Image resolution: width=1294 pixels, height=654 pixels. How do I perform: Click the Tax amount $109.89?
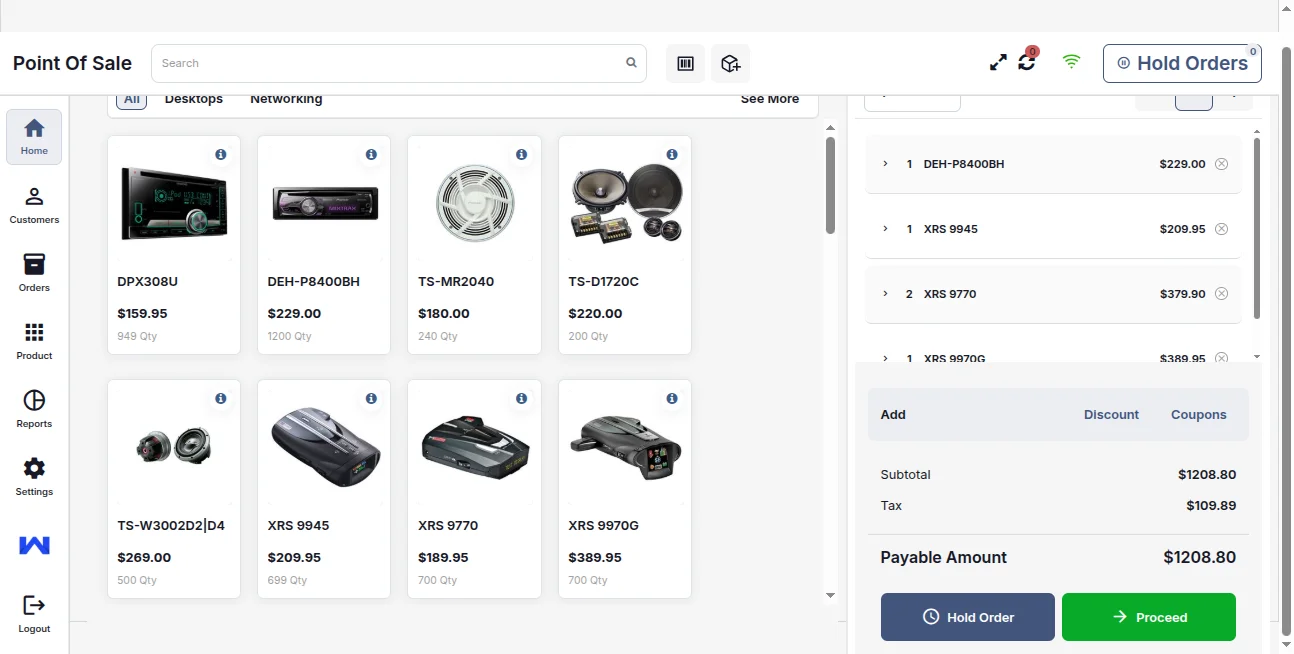[x=1211, y=506]
